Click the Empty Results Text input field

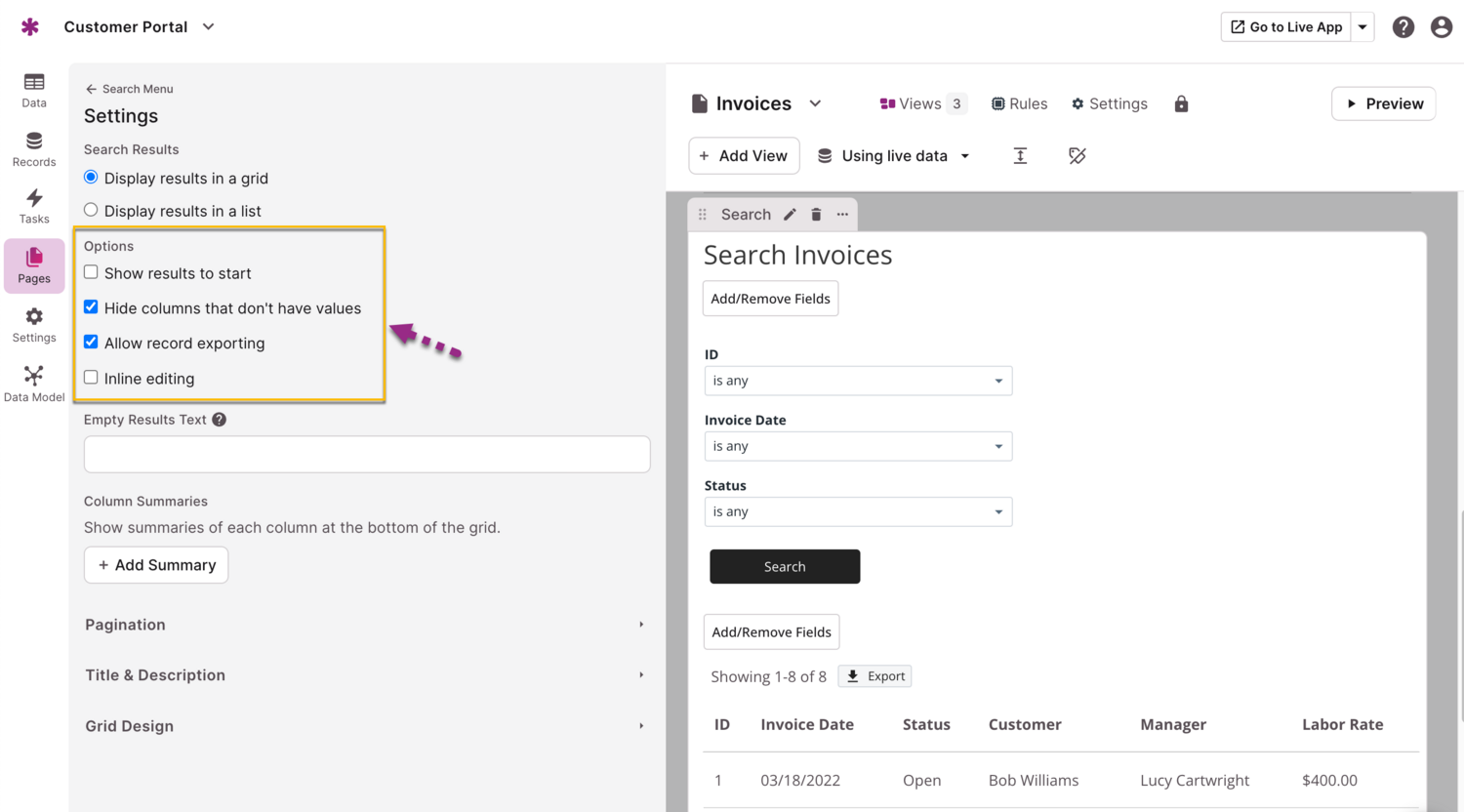coord(367,454)
